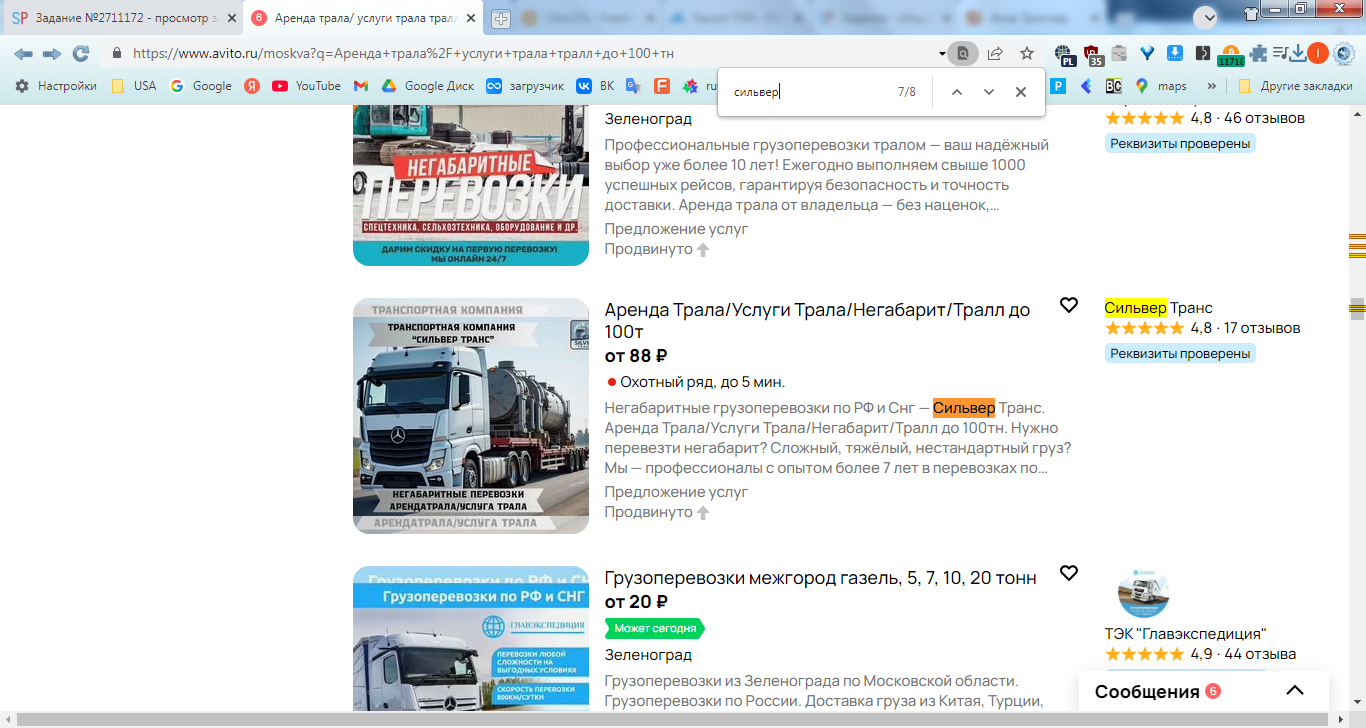Open the share page icon in address bar
The image size is (1366, 728).
(995, 54)
